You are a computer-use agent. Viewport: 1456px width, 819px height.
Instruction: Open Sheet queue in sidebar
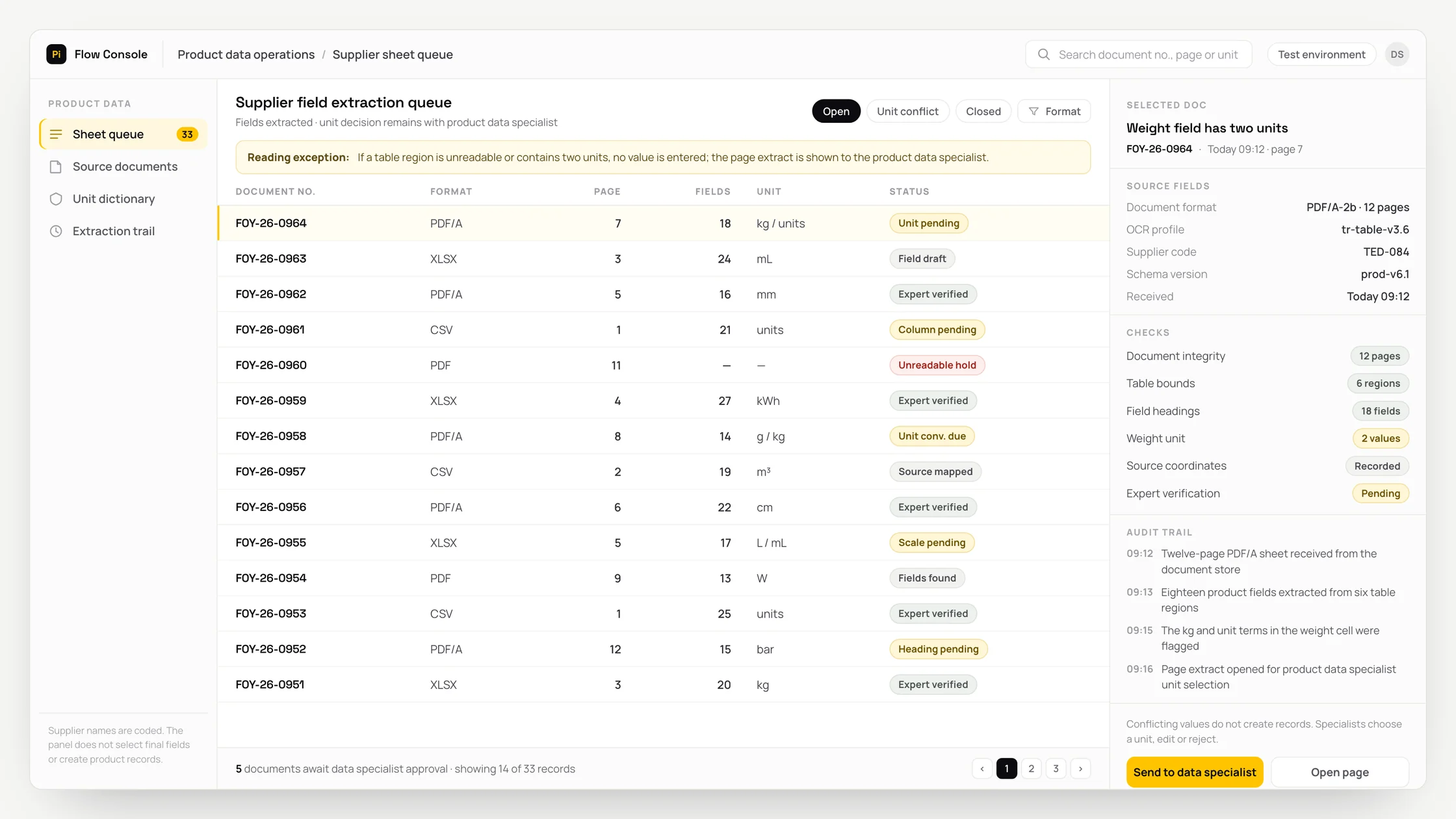(123, 134)
